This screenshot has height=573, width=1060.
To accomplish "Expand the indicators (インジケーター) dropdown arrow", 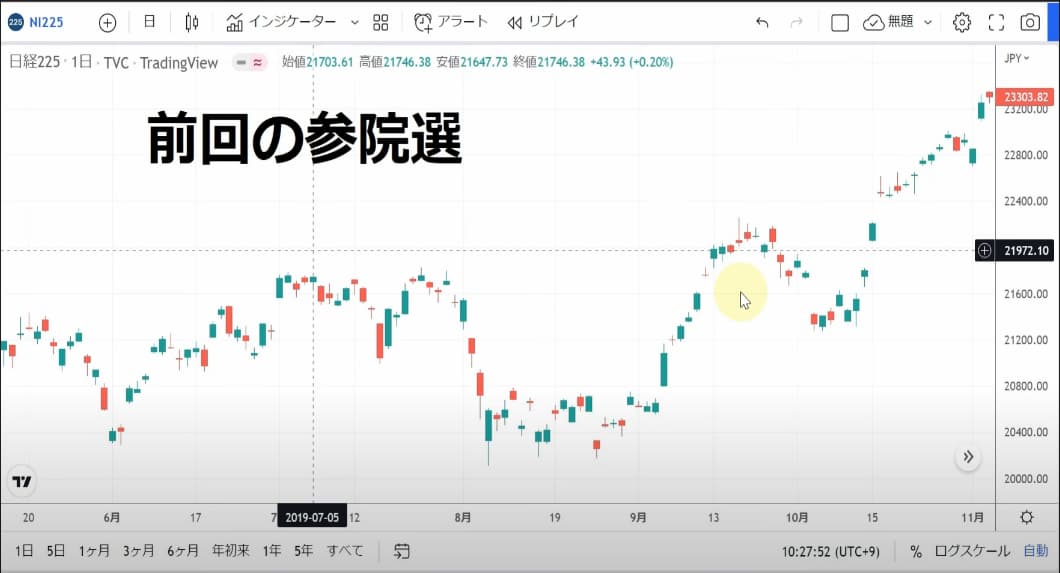I will pos(354,22).
